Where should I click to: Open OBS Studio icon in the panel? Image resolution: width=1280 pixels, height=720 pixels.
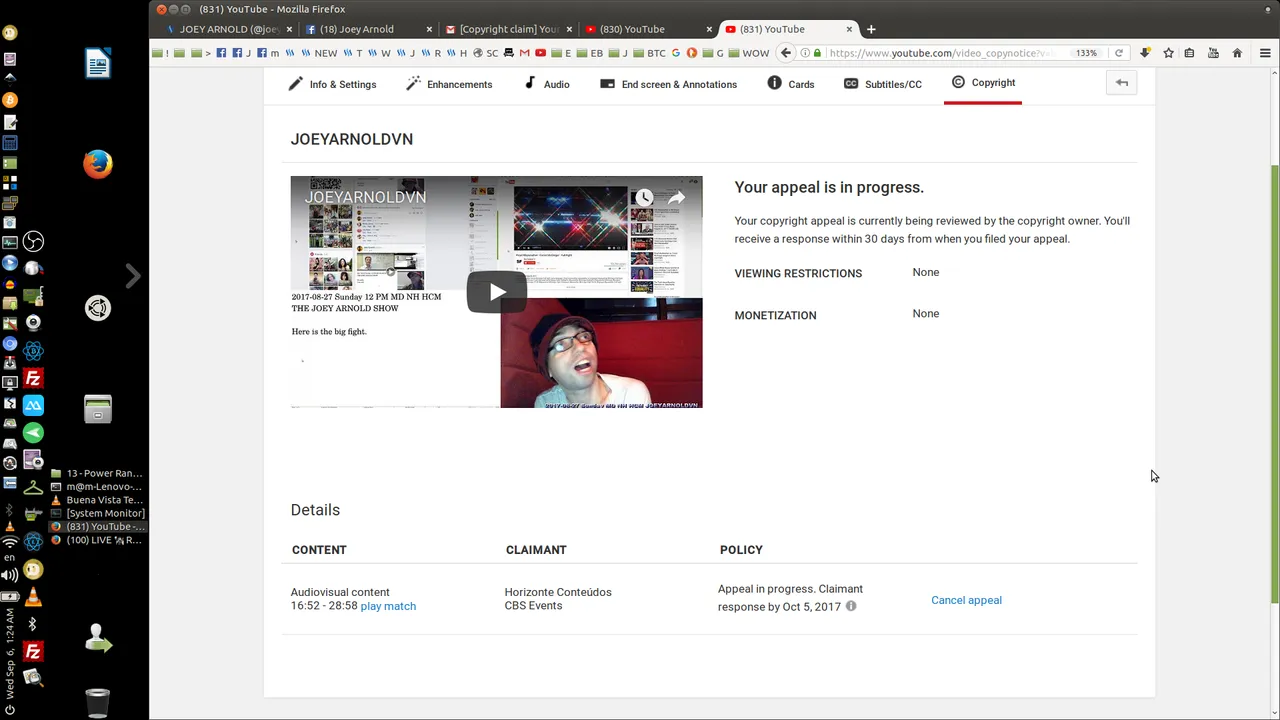[x=33, y=241]
